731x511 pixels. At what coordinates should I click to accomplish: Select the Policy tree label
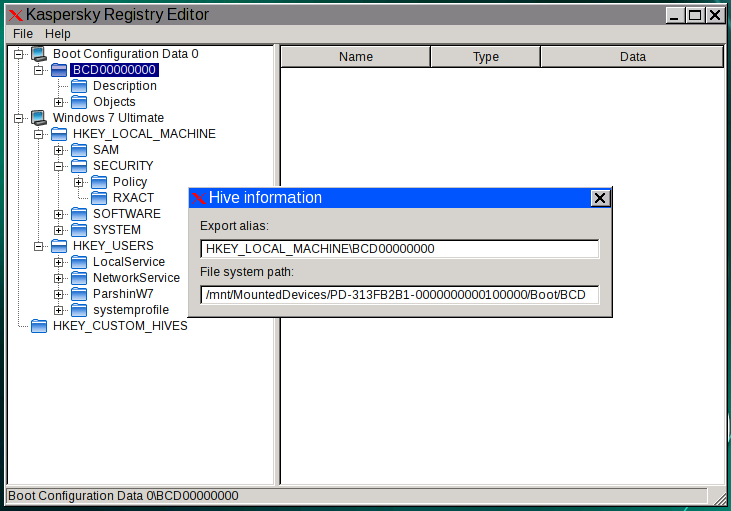(x=130, y=182)
